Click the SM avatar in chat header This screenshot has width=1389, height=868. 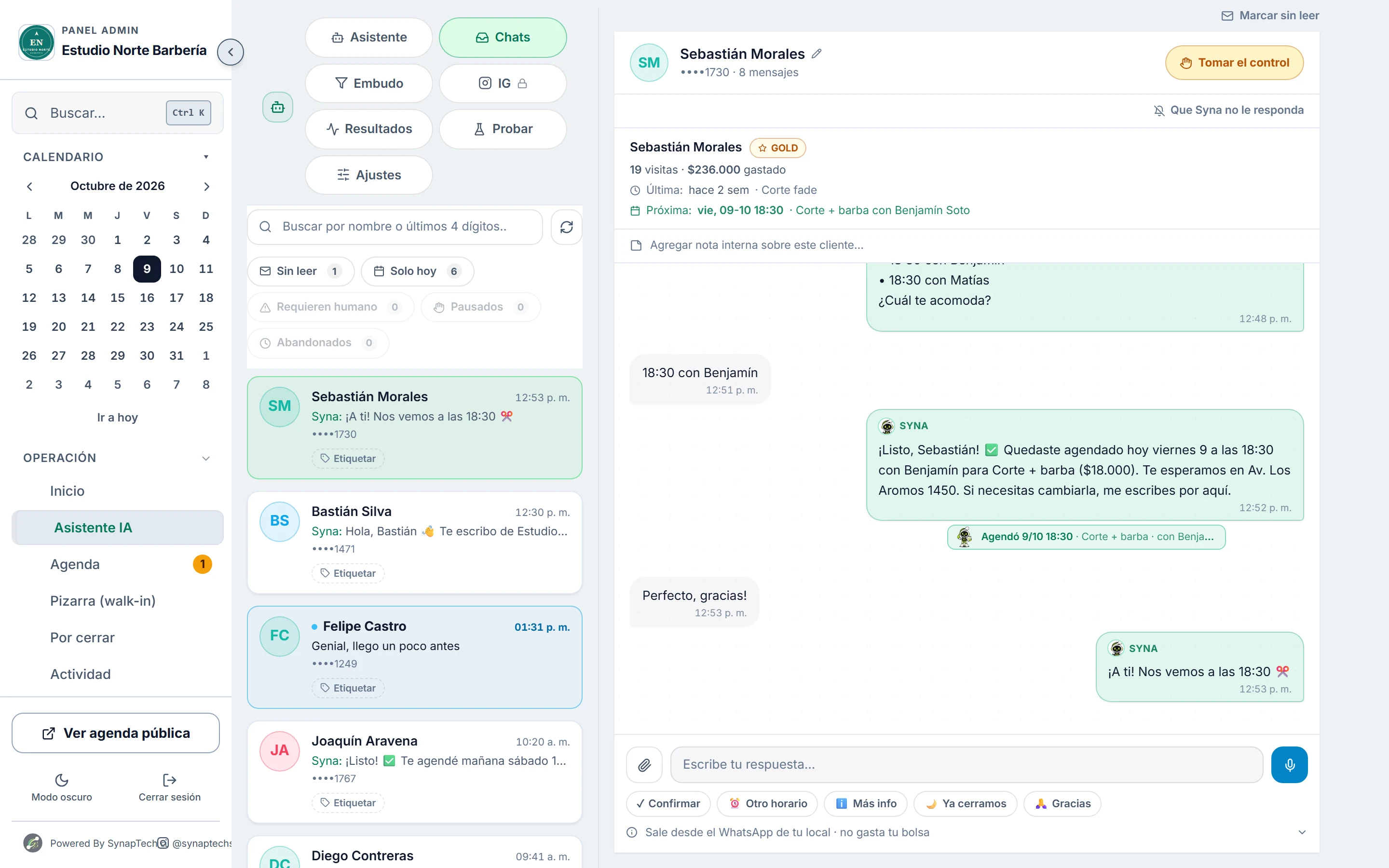pos(649,63)
